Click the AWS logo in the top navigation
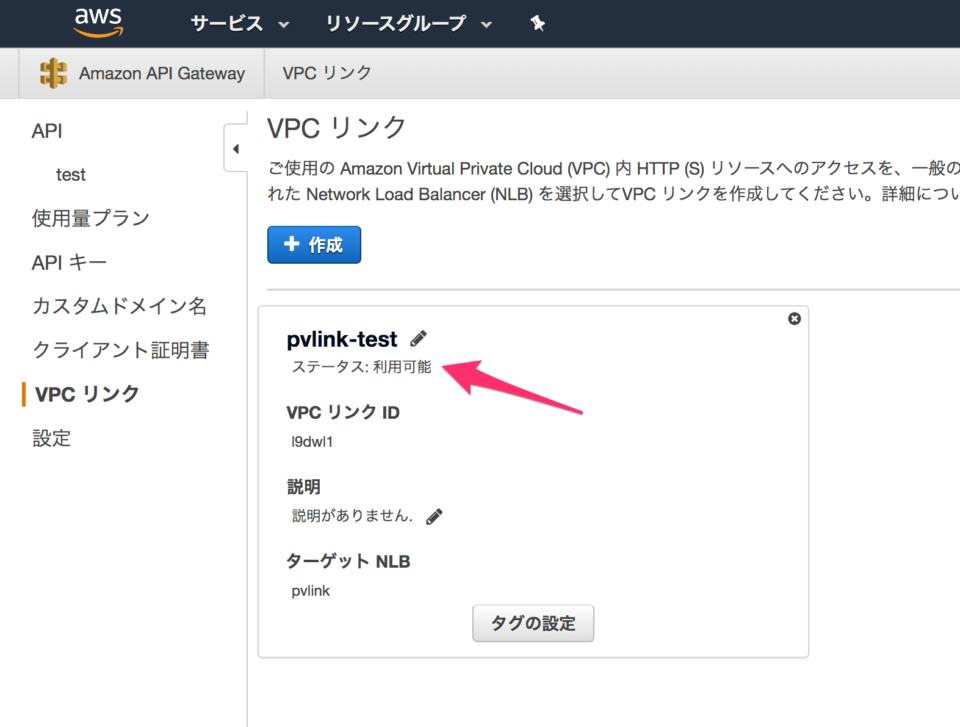Screen dimensions: 960x727 pyautogui.click(x=97, y=21)
